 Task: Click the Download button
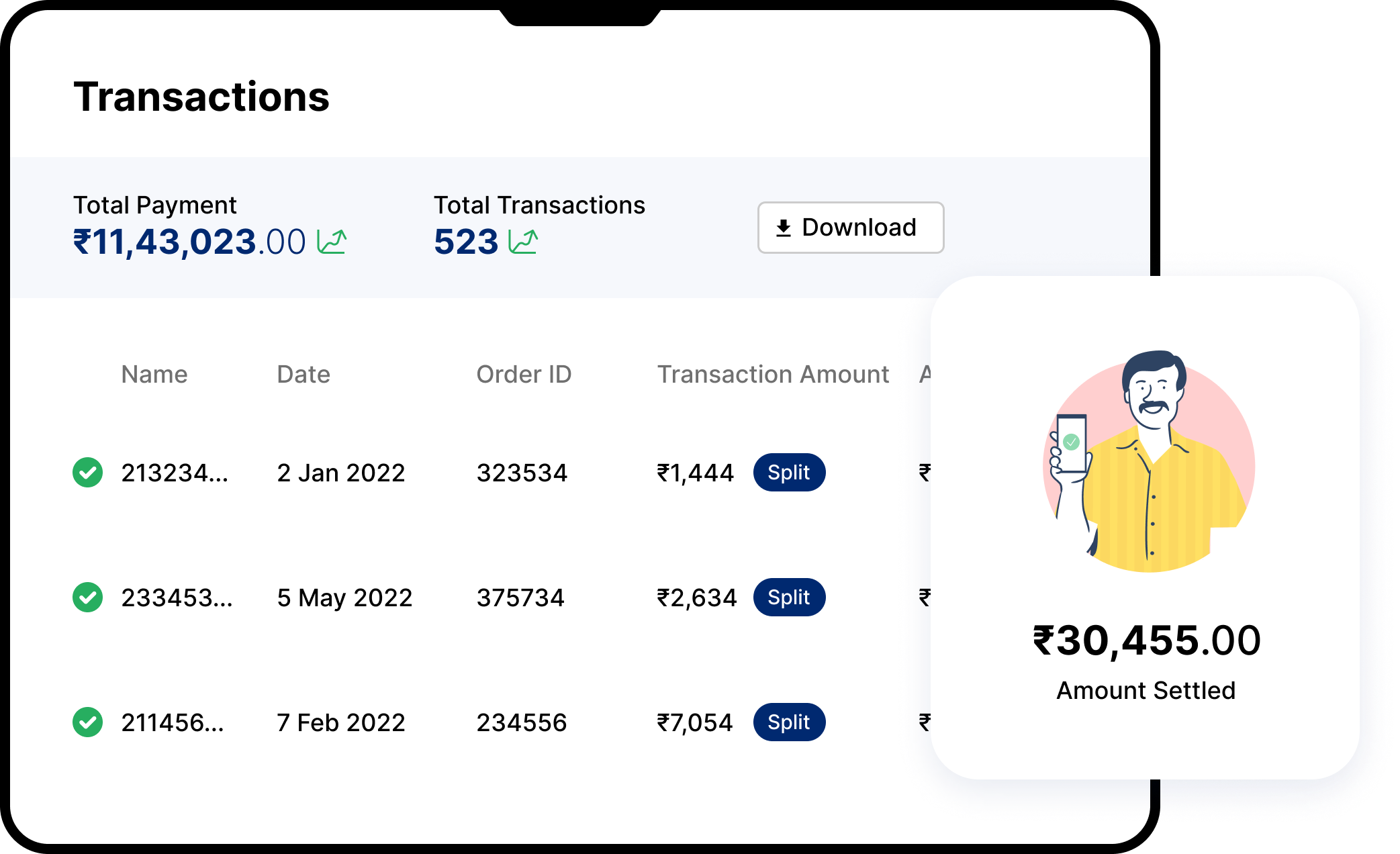coord(850,228)
